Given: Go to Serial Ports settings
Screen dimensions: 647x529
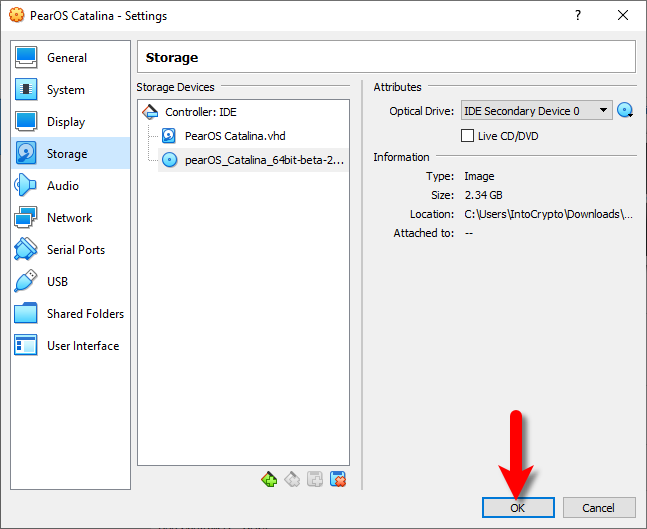Looking at the screenshot, I should tap(71, 249).
